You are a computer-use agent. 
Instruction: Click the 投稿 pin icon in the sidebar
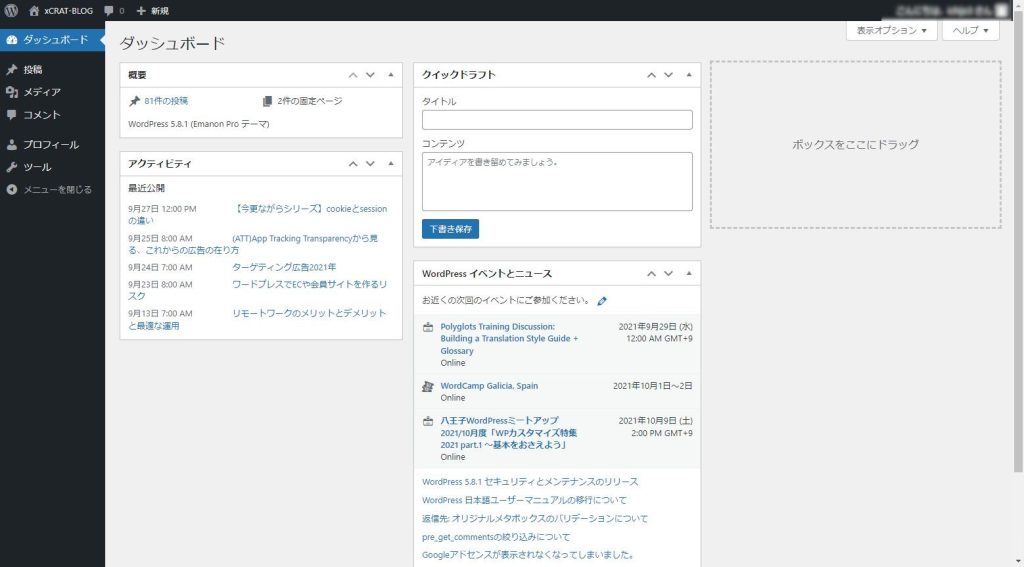(12, 69)
